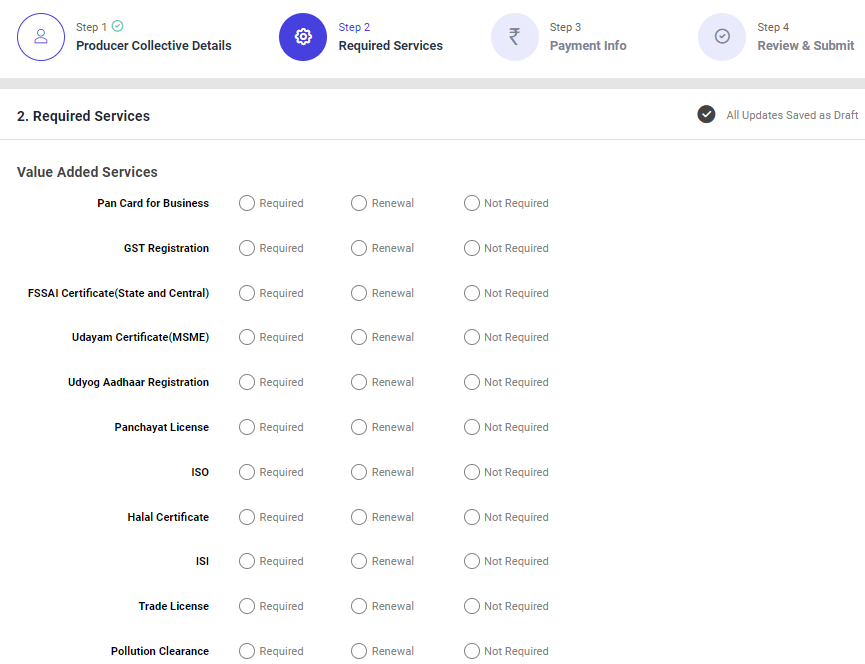Click the green Step 1 completed tick
Viewport: 865px width, 664px height.
coord(118,26)
